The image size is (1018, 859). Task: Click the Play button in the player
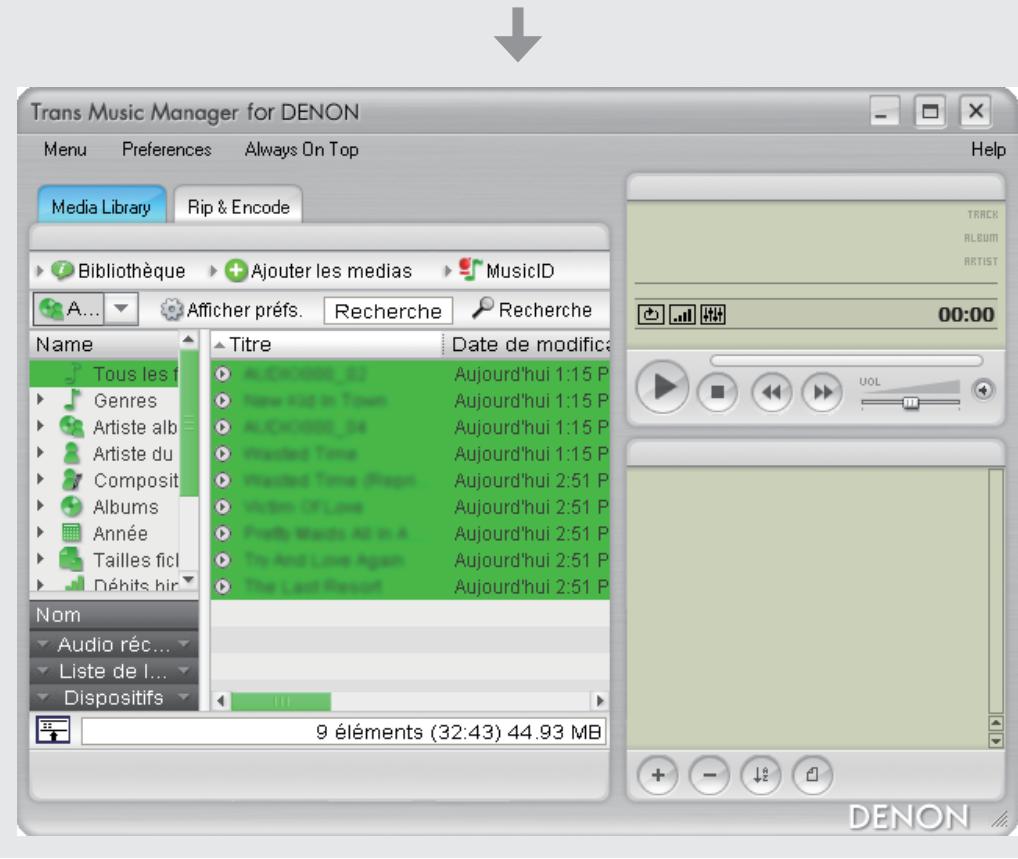662,388
